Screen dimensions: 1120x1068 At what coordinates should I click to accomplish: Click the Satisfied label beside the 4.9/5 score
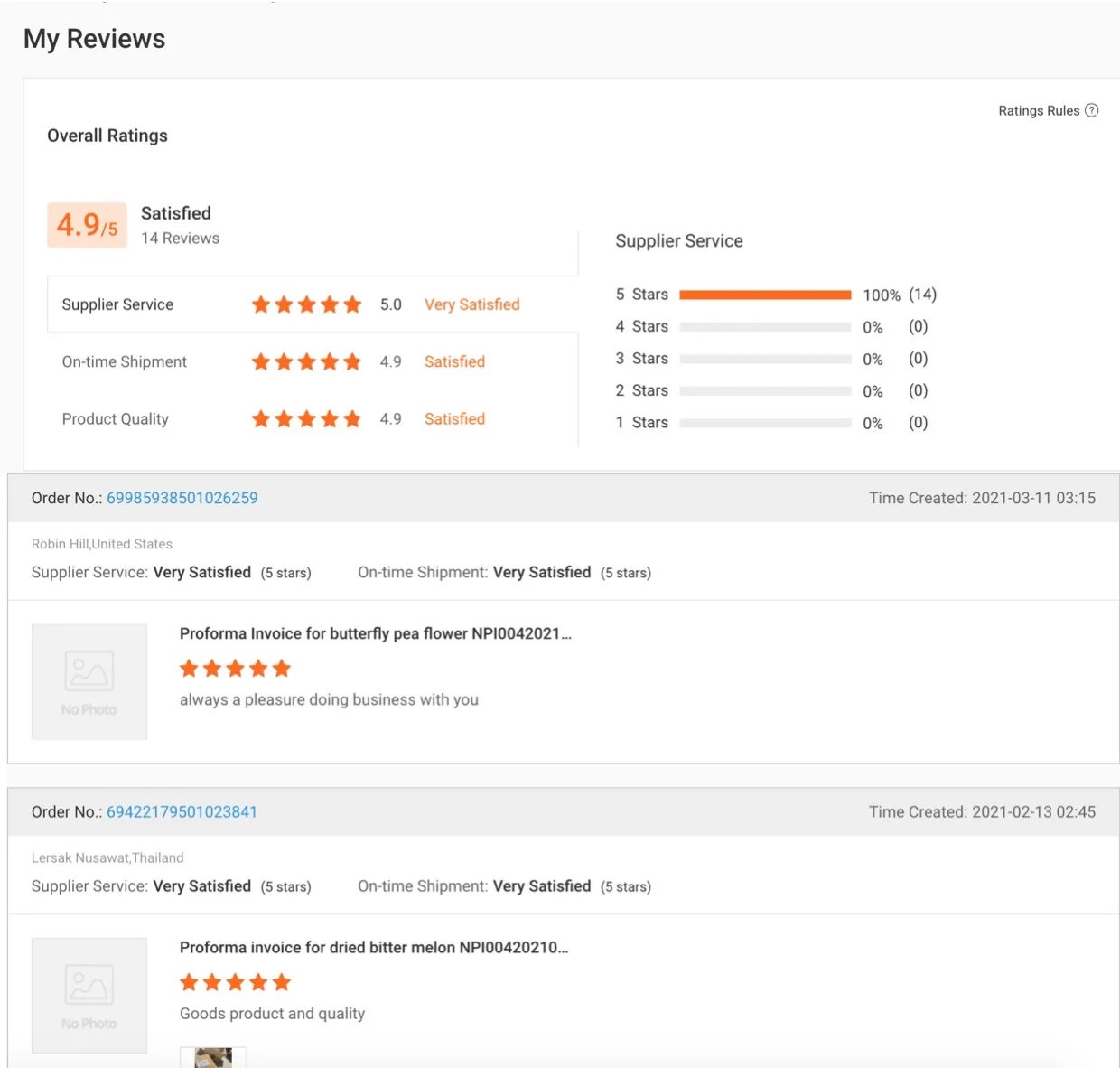tap(176, 213)
